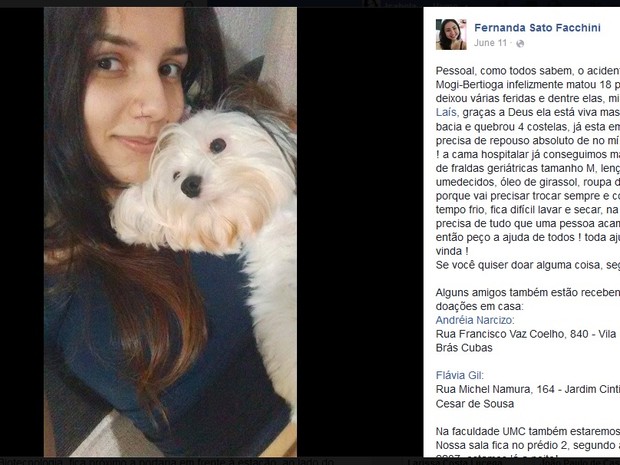Select the Rua Francisco Vaz Coelho address line
This screenshot has height=465, width=620.
pyautogui.click(x=526, y=334)
